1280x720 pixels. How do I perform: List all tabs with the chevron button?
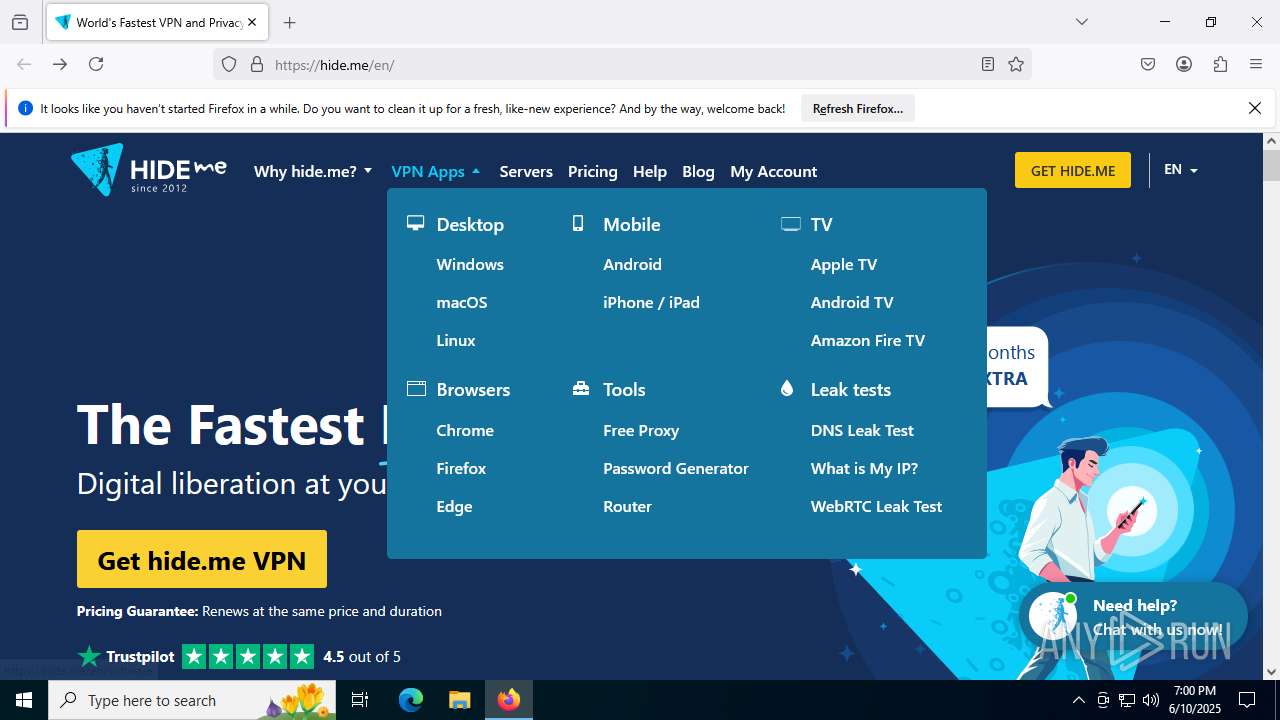1081,22
